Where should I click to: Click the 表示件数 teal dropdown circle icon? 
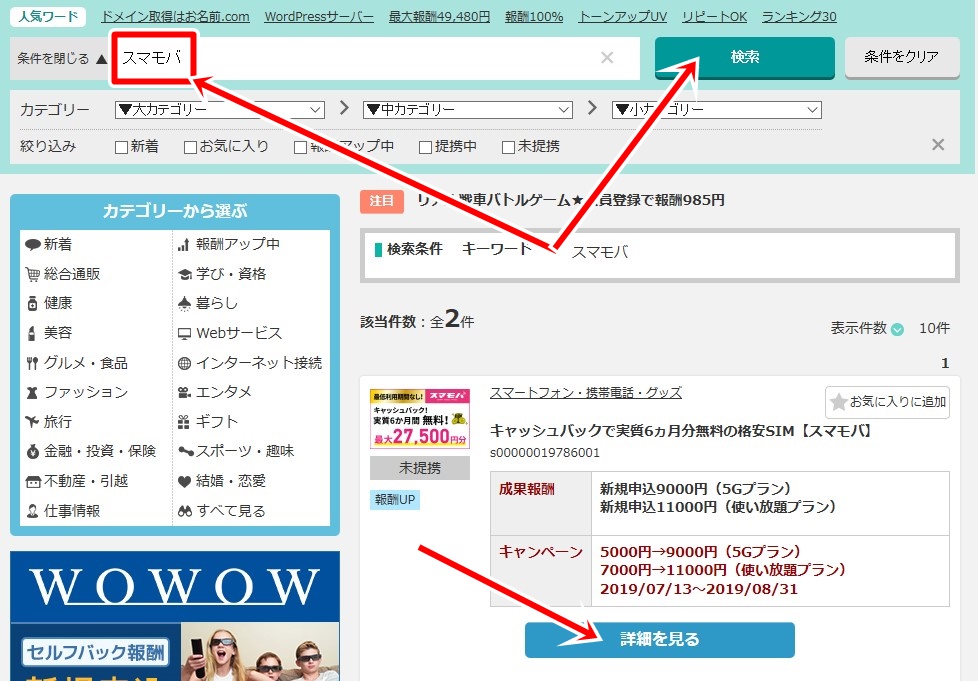[x=897, y=329]
